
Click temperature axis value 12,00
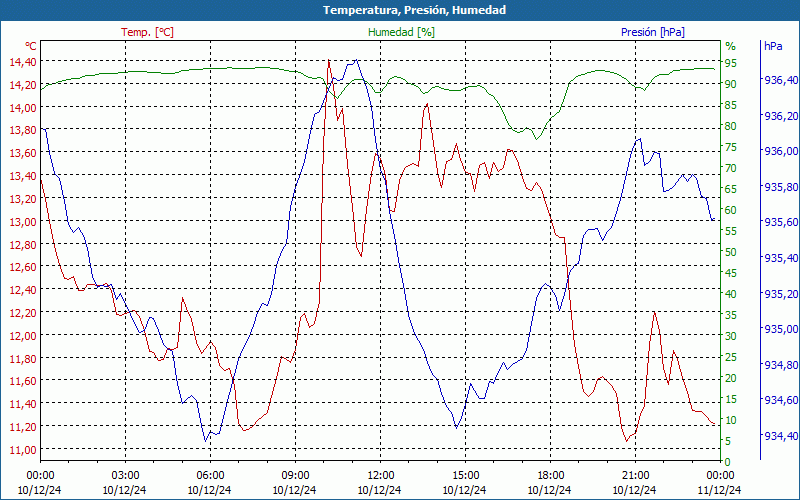click(23, 335)
